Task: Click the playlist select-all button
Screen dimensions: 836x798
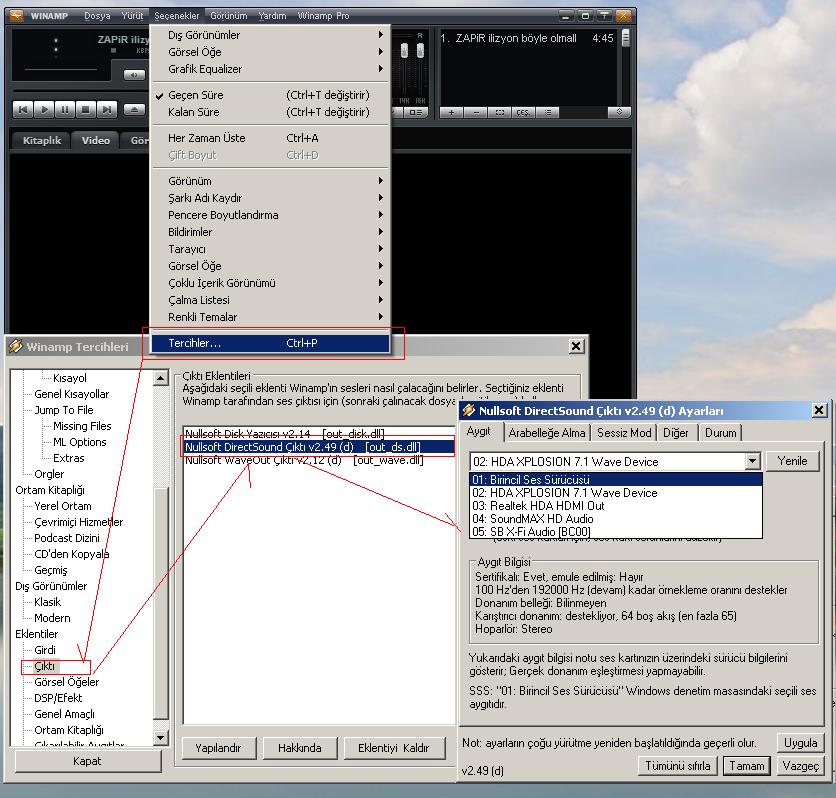Action: pos(500,112)
